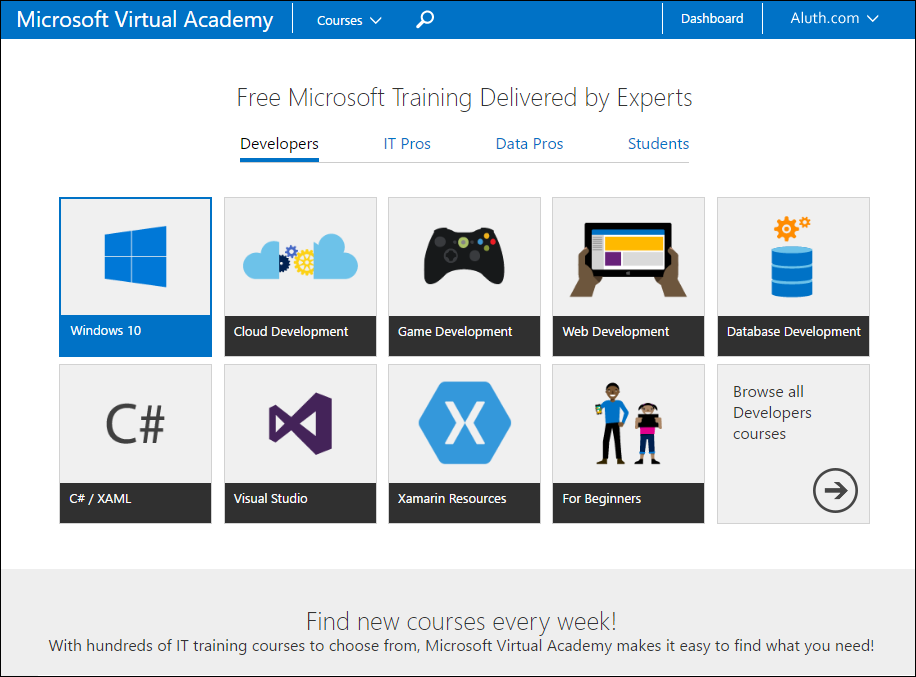Expand the Courses dropdown menu
This screenshot has height=677, width=916.
(347, 19)
